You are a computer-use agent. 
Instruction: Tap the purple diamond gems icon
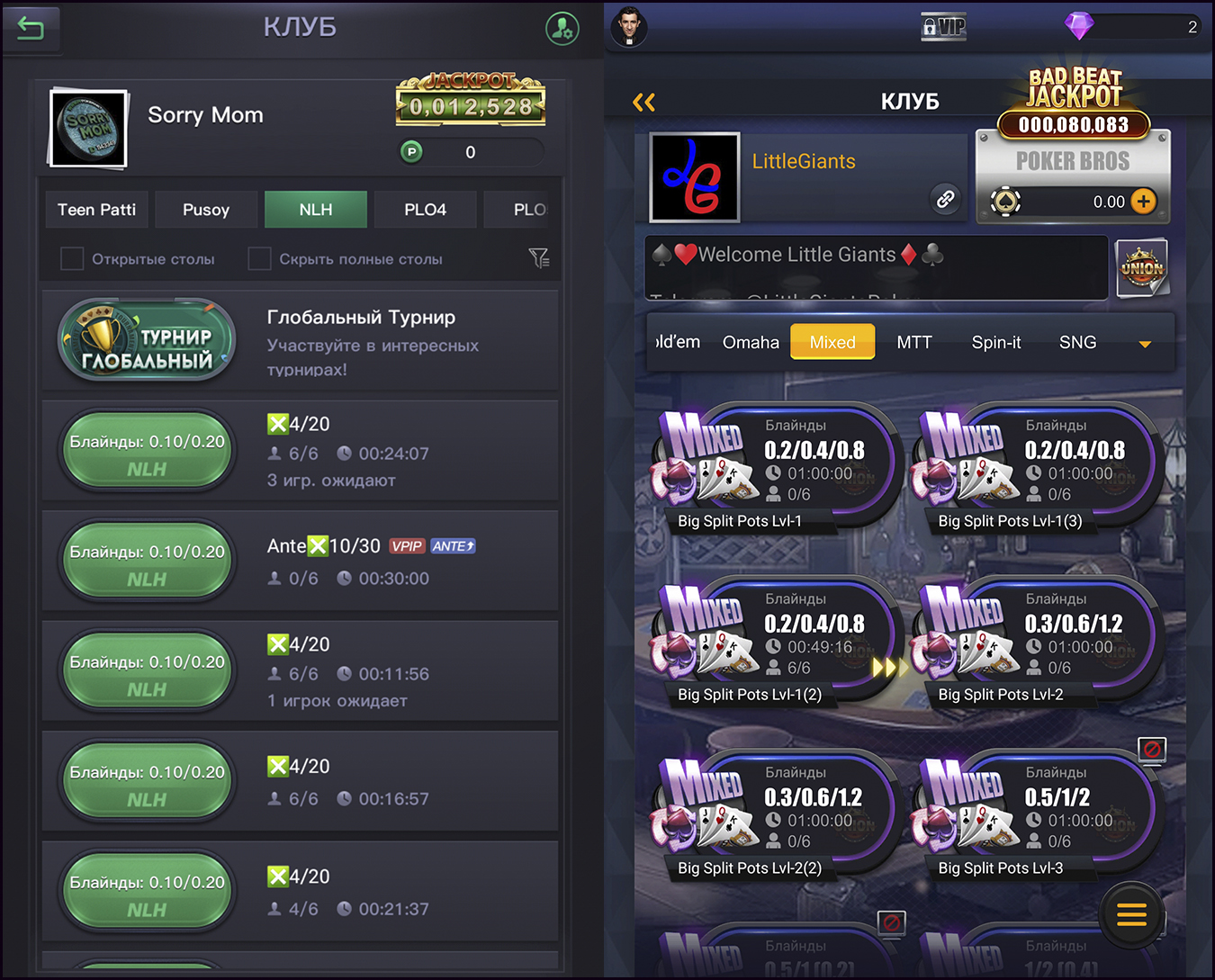pyautogui.click(x=1078, y=26)
